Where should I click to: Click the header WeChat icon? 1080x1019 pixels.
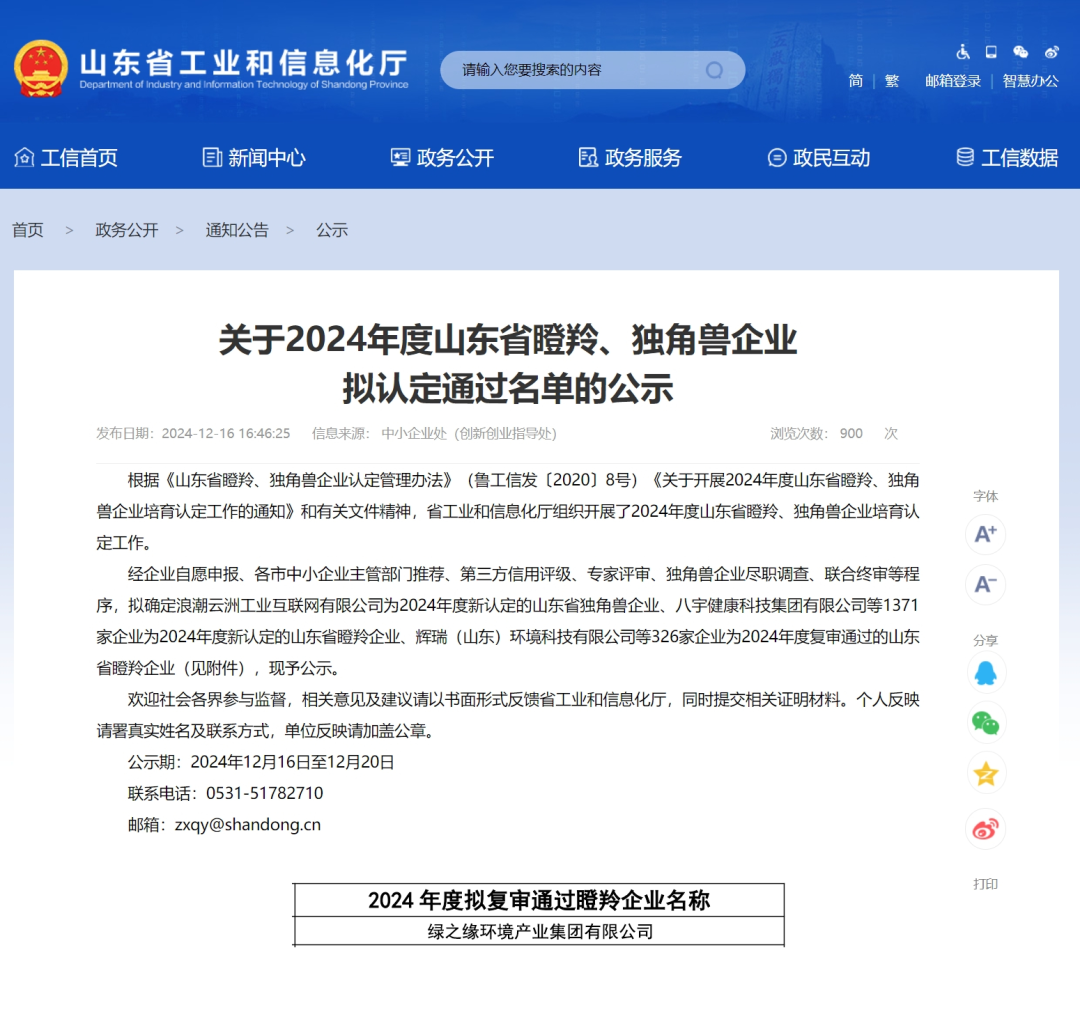pyautogui.click(x=1020, y=52)
